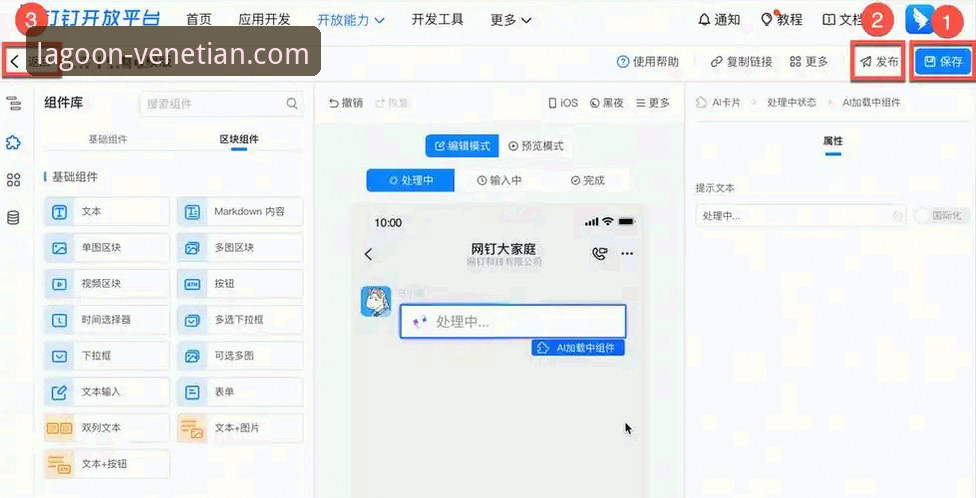Switch to 预览模式

pos(536,146)
